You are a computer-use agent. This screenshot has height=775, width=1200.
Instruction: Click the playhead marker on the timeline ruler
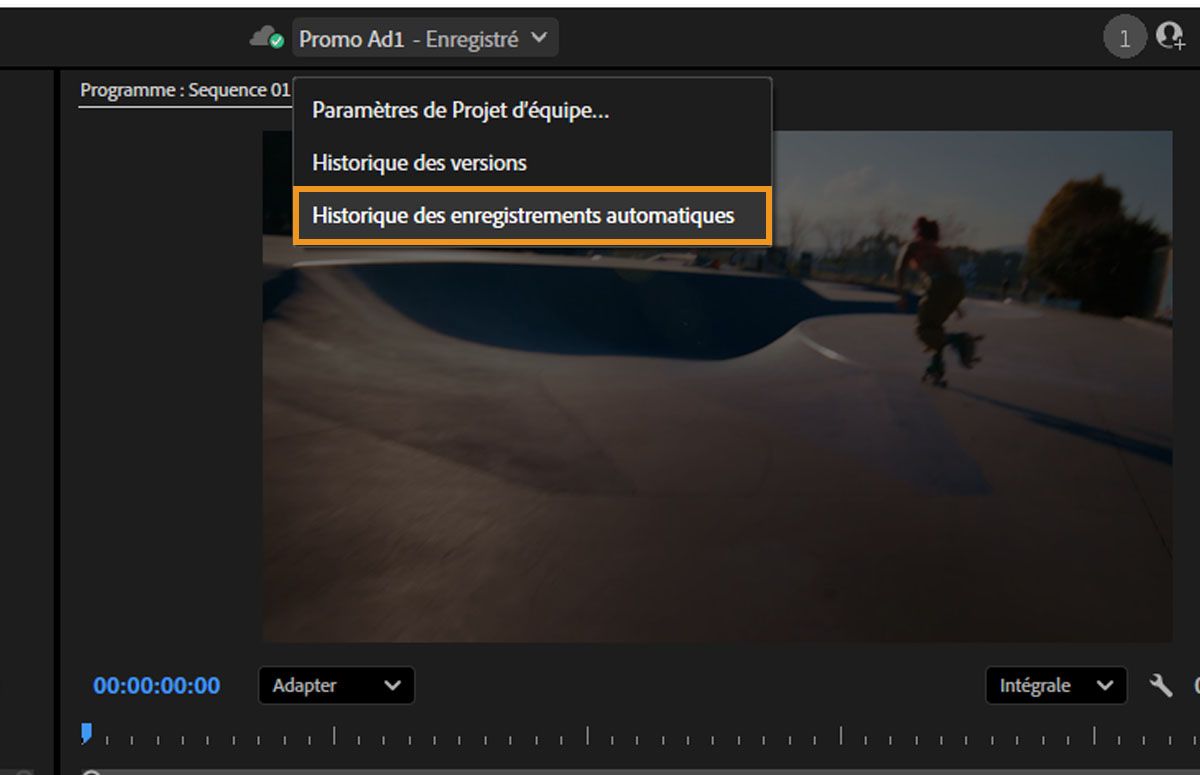(87, 735)
